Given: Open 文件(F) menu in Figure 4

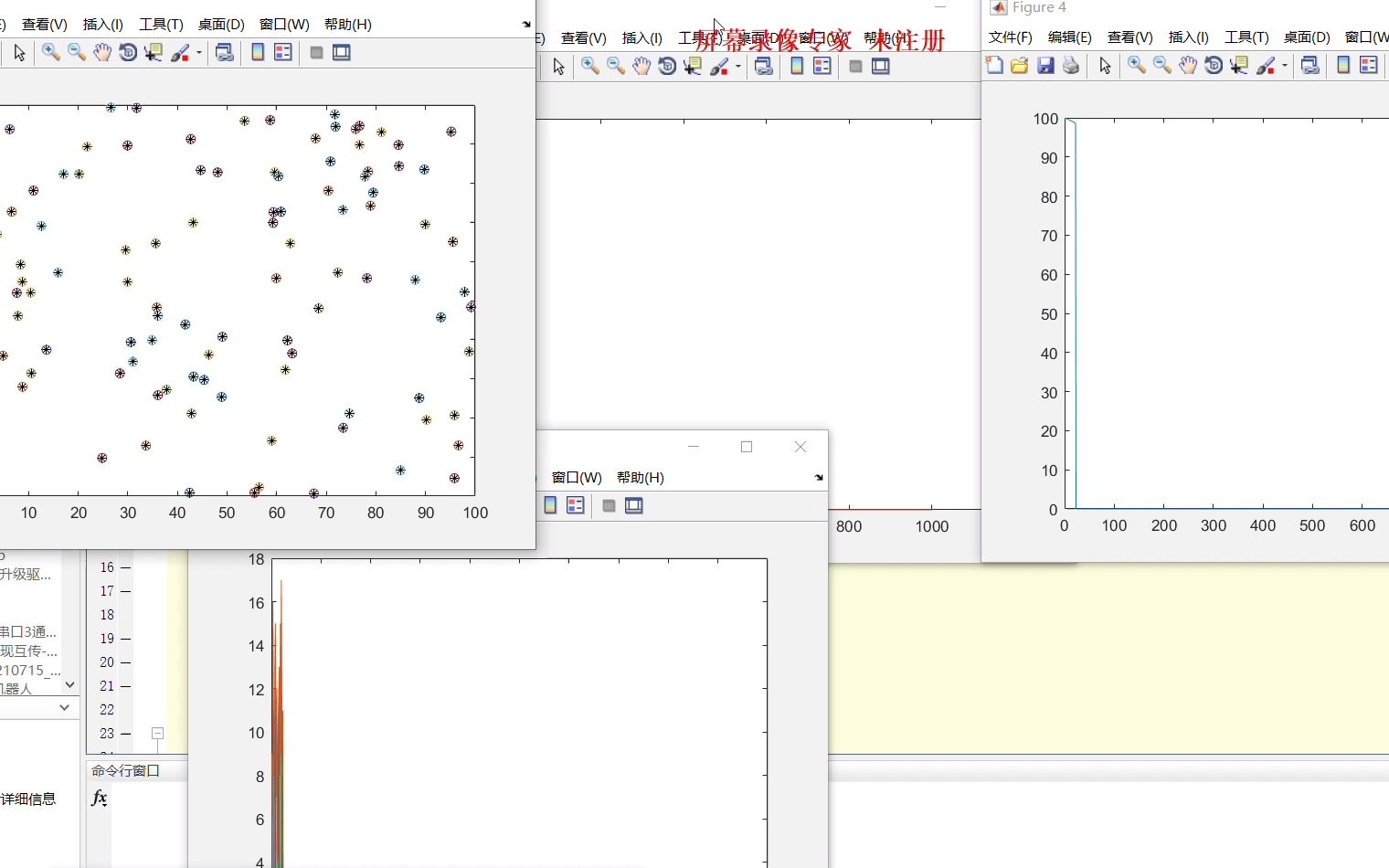Looking at the screenshot, I should (1010, 37).
